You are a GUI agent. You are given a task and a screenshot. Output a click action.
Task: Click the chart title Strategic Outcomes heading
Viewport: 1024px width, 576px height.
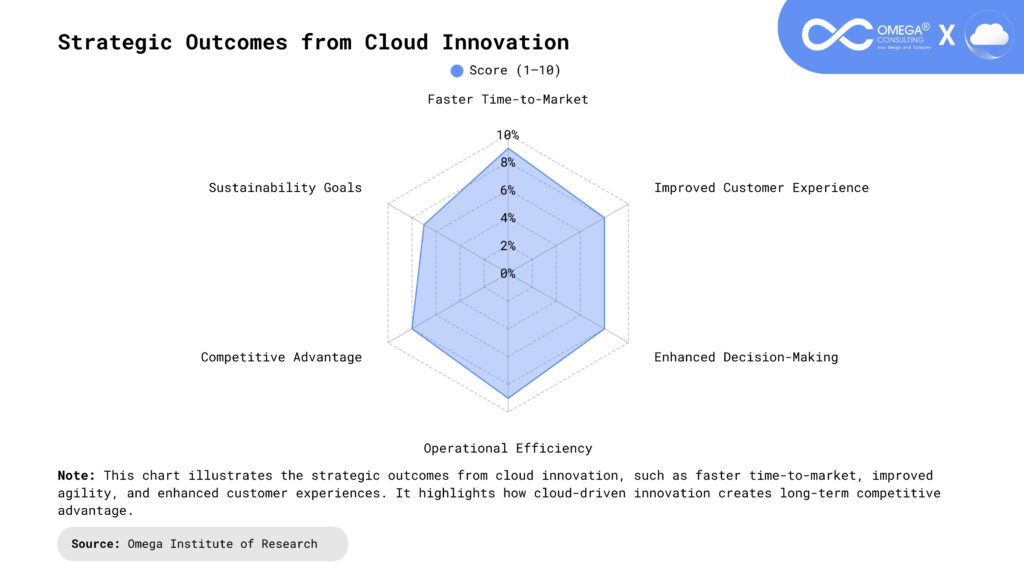(x=313, y=42)
